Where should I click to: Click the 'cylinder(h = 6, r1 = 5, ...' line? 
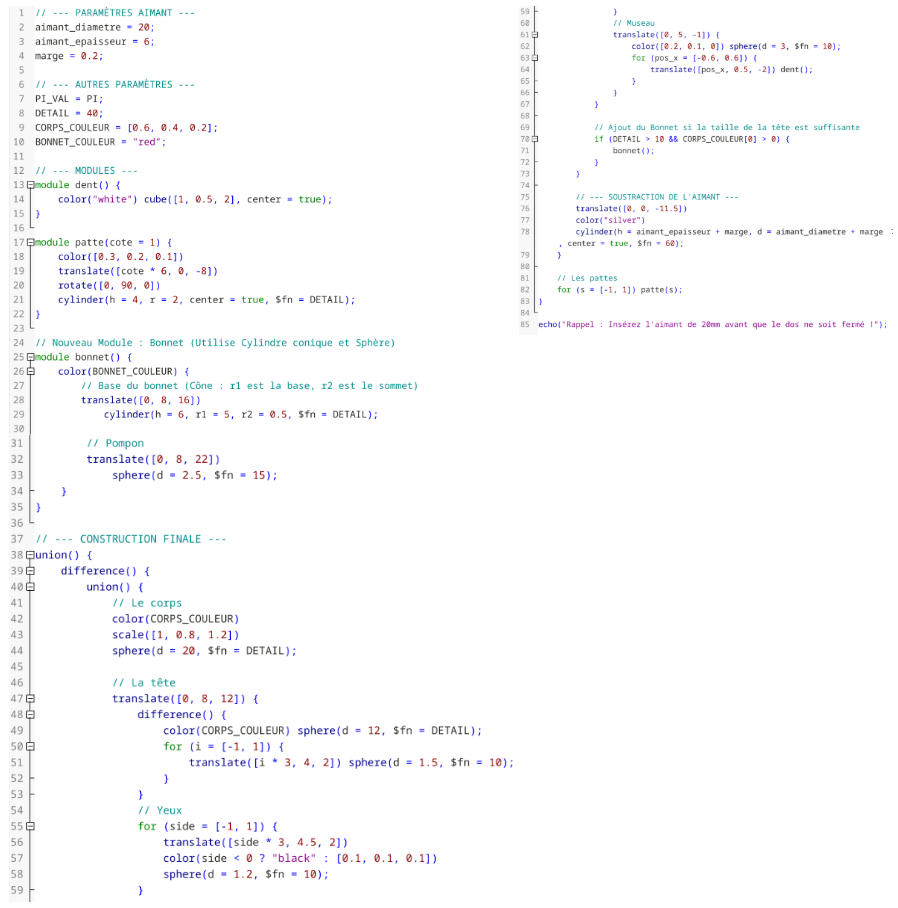[241, 415]
